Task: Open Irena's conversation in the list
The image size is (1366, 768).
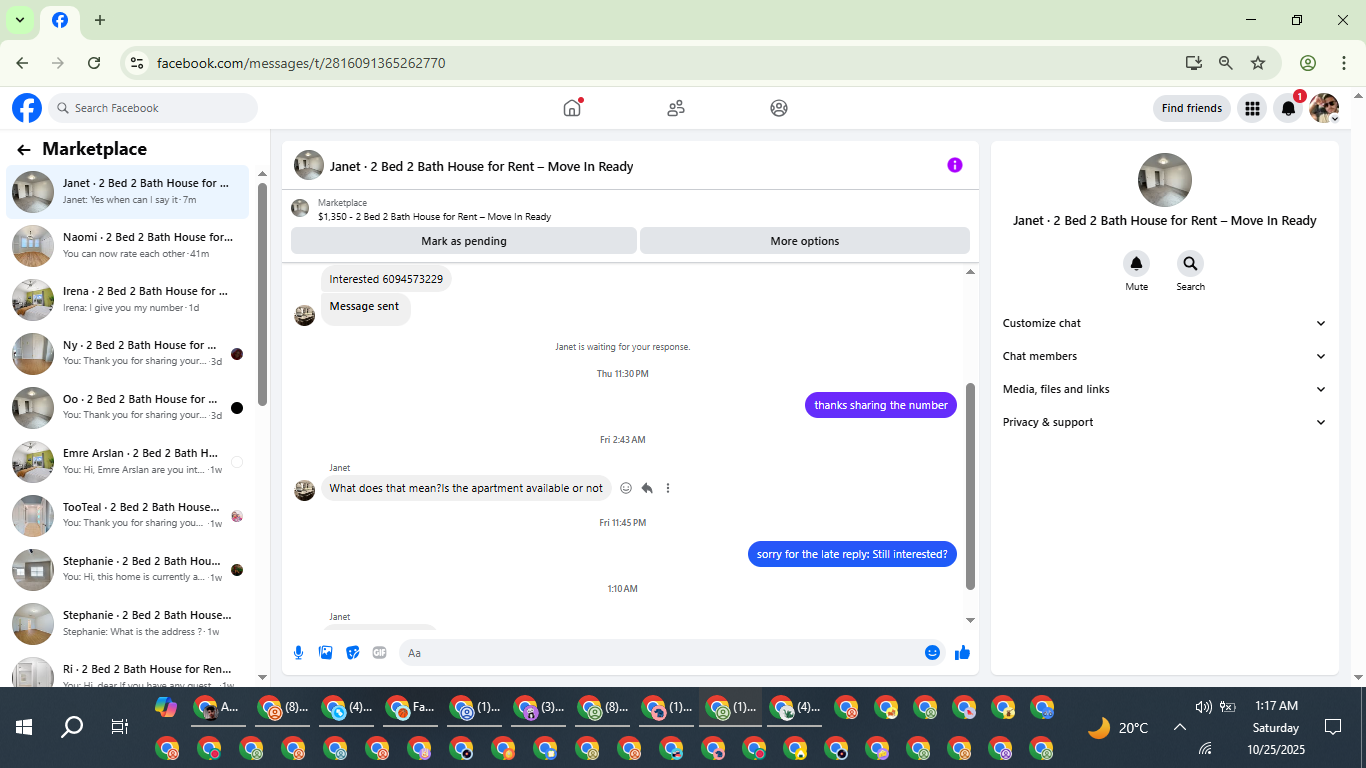Action: point(128,299)
